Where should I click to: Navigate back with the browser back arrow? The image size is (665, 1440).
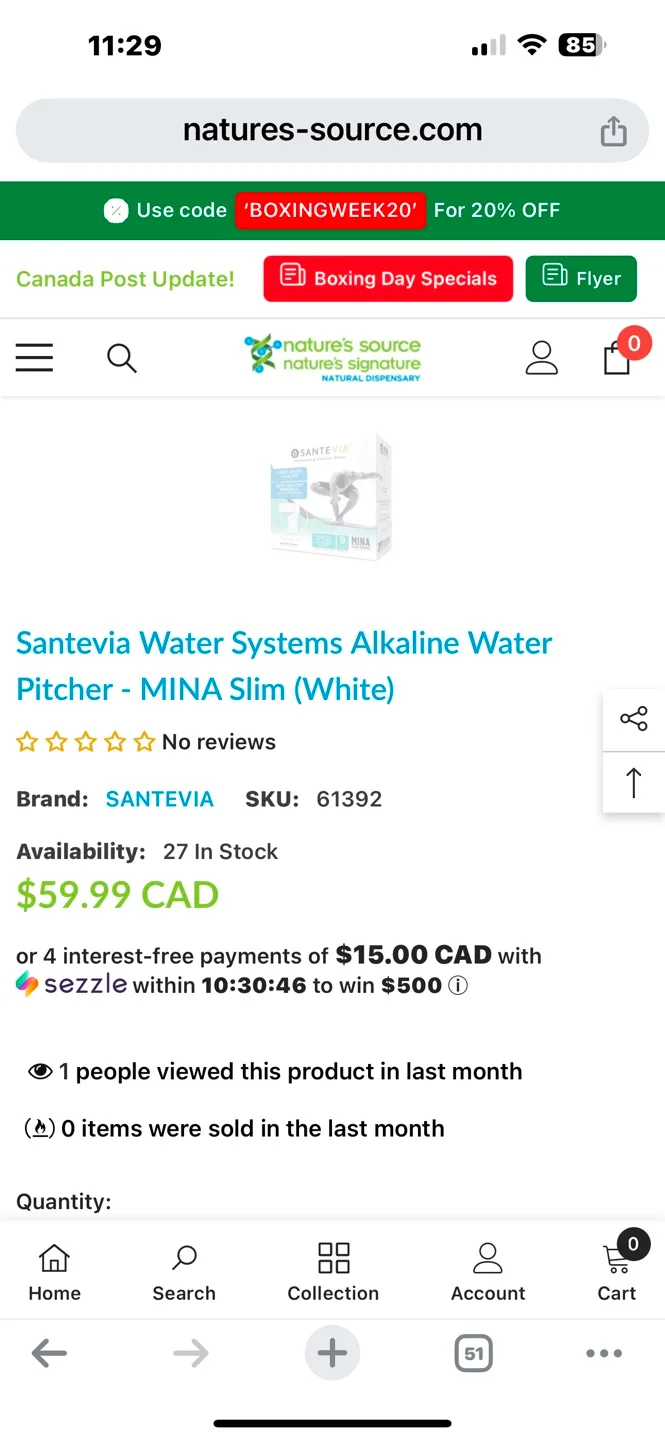point(49,1353)
